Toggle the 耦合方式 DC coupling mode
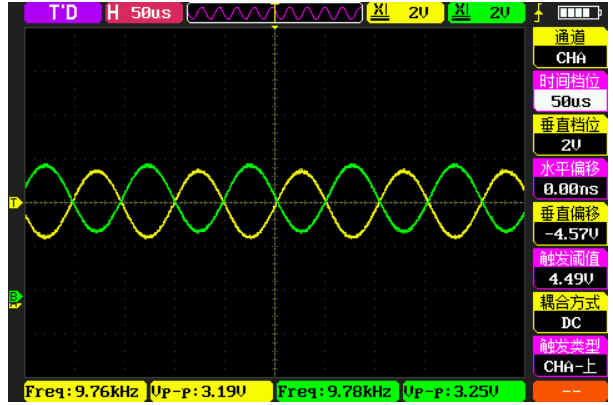 570,313
